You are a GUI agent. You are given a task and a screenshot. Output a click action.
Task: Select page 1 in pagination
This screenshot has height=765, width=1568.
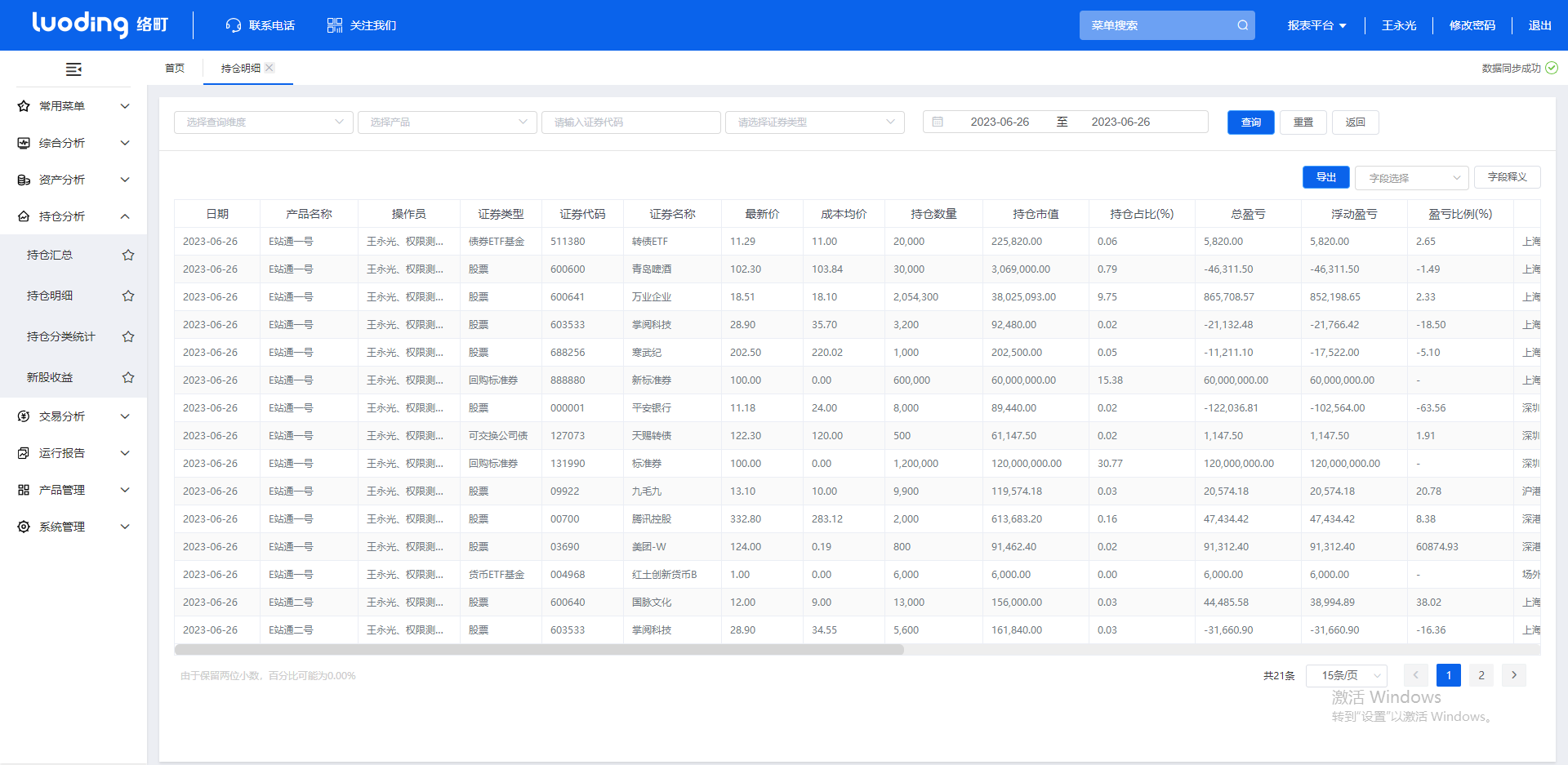(x=1449, y=675)
